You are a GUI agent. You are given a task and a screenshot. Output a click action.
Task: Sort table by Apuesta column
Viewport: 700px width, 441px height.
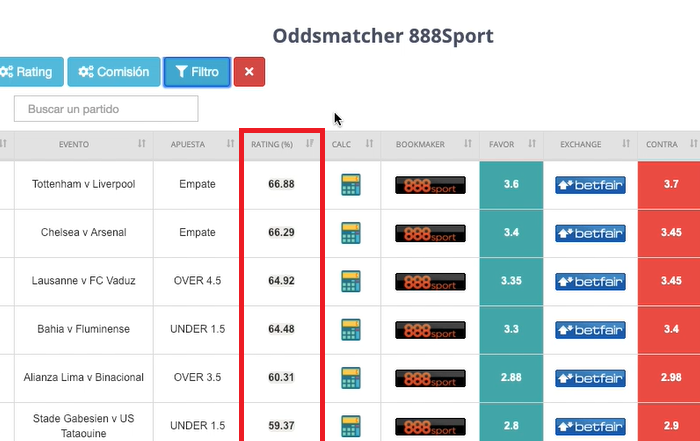[x=188, y=144]
